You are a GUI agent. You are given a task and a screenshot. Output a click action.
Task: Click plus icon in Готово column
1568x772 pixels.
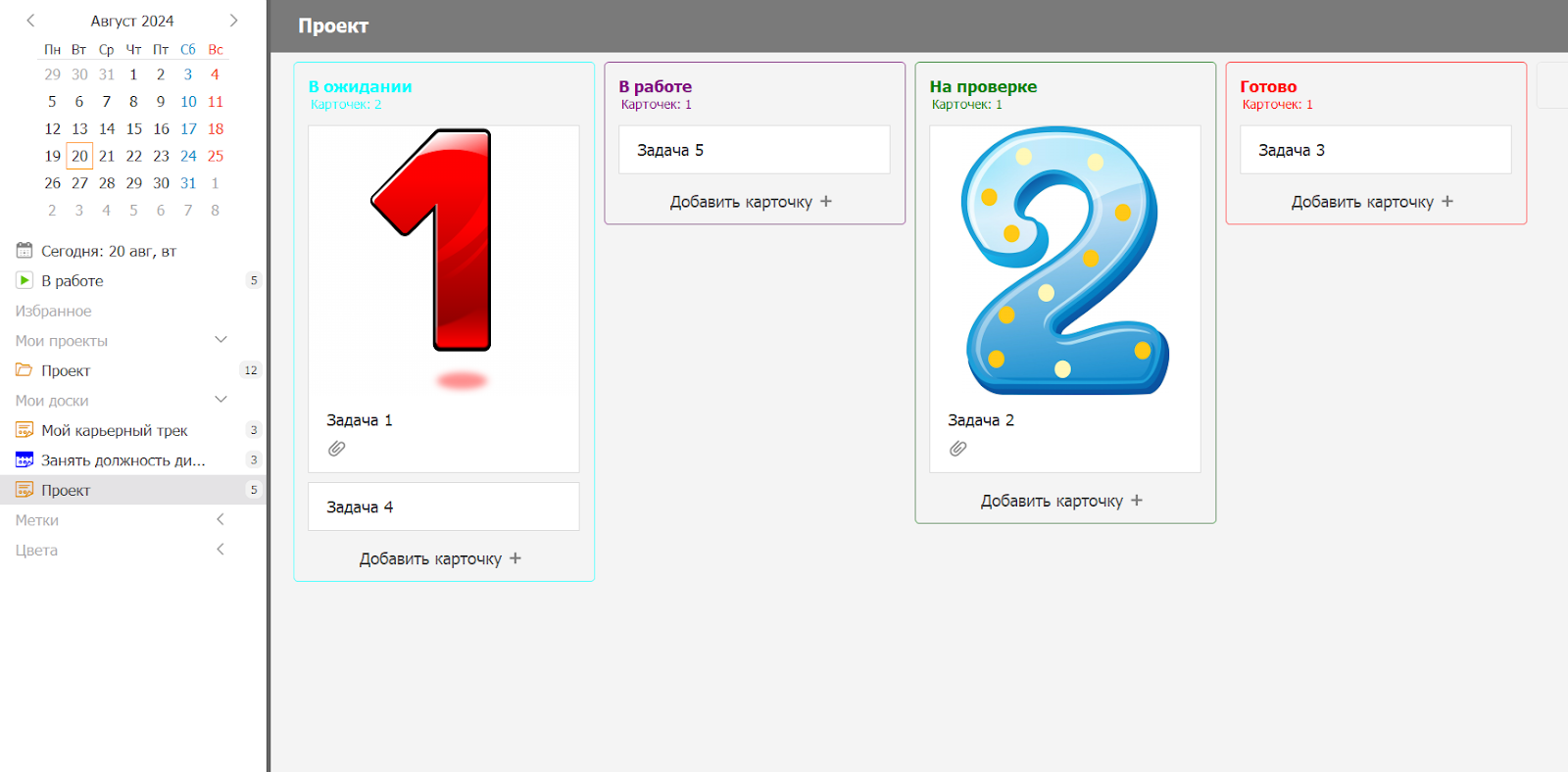click(1447, 201)
